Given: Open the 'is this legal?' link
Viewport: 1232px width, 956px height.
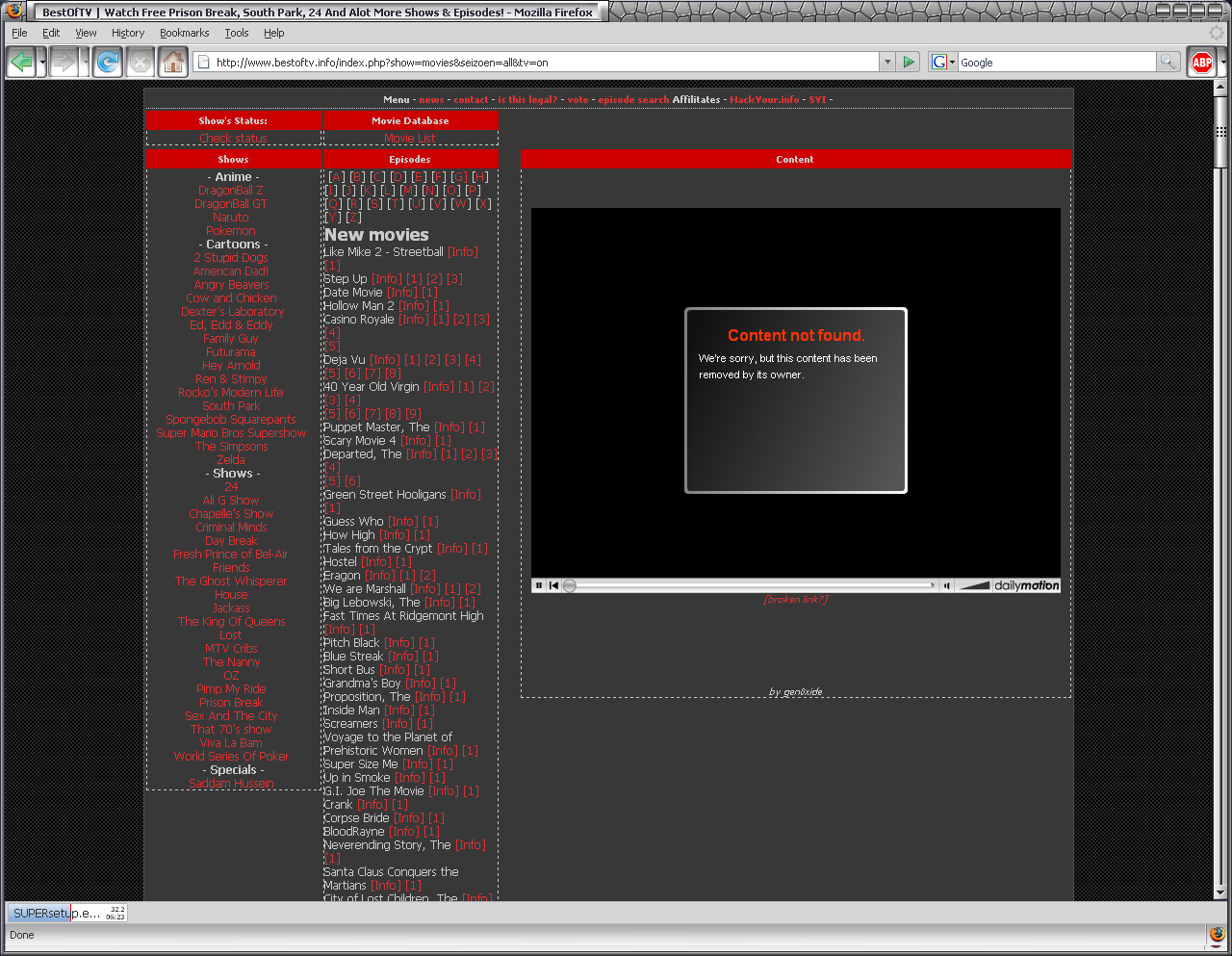Looking at the screenshot, I should point(527,99).
